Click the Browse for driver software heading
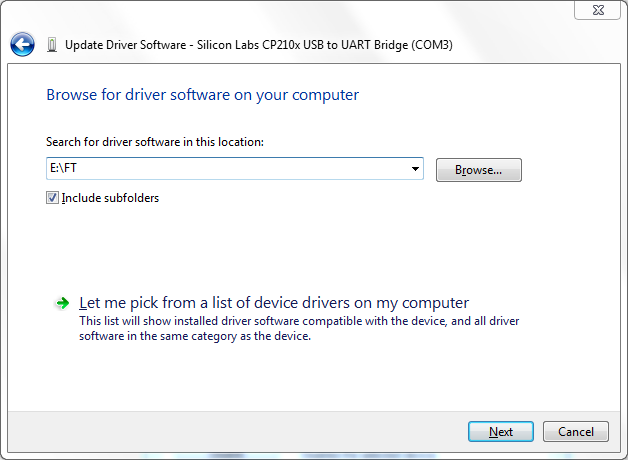The width and height of the screenshot is (628, 460). [203, 95]
